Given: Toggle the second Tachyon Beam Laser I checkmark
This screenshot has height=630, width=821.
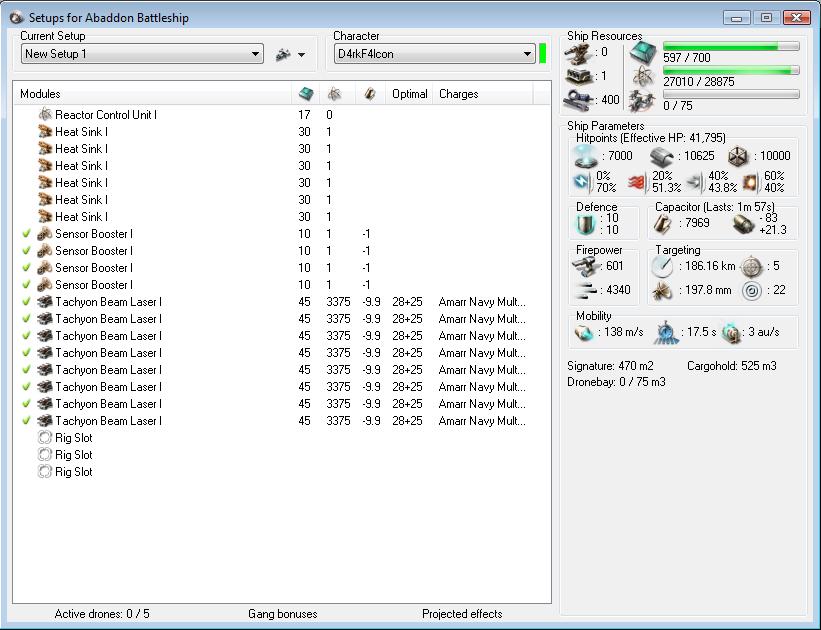Looking at the screenshot, I should click(x=26, y=319).
